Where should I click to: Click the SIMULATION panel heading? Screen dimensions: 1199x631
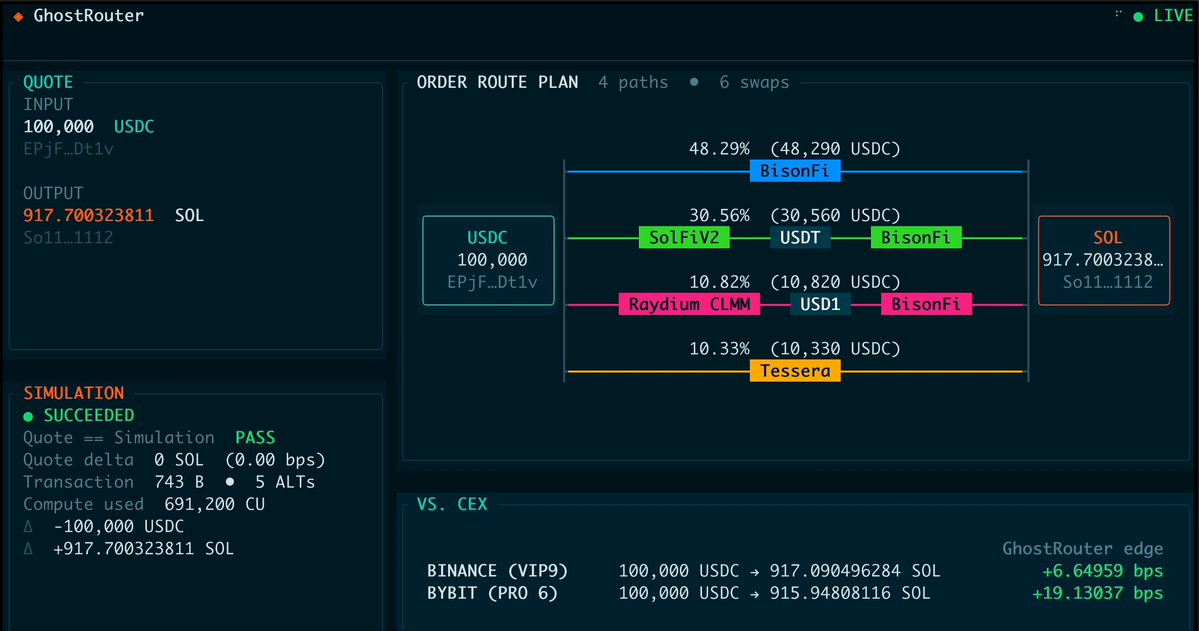pyautogui.click(x=73, y=392)
